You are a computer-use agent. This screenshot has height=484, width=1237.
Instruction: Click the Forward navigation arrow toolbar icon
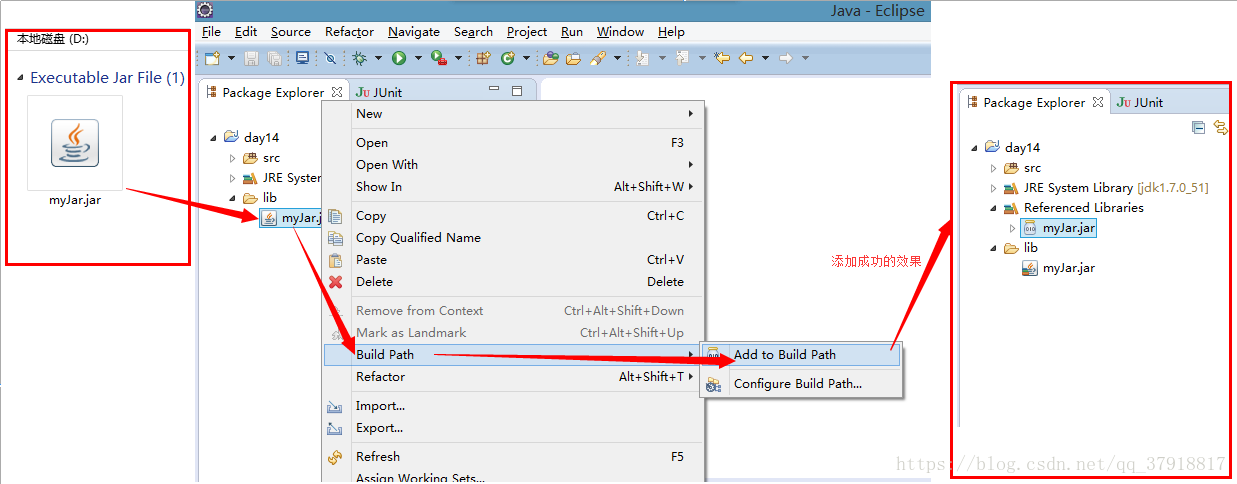(786, 58)
